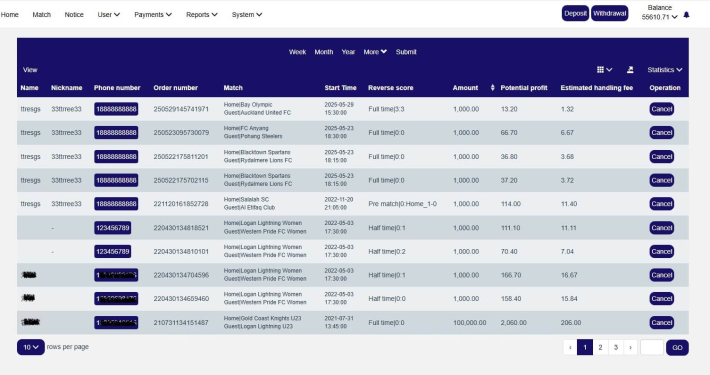Cancel order 250523095730079

(x=662, y=133)
